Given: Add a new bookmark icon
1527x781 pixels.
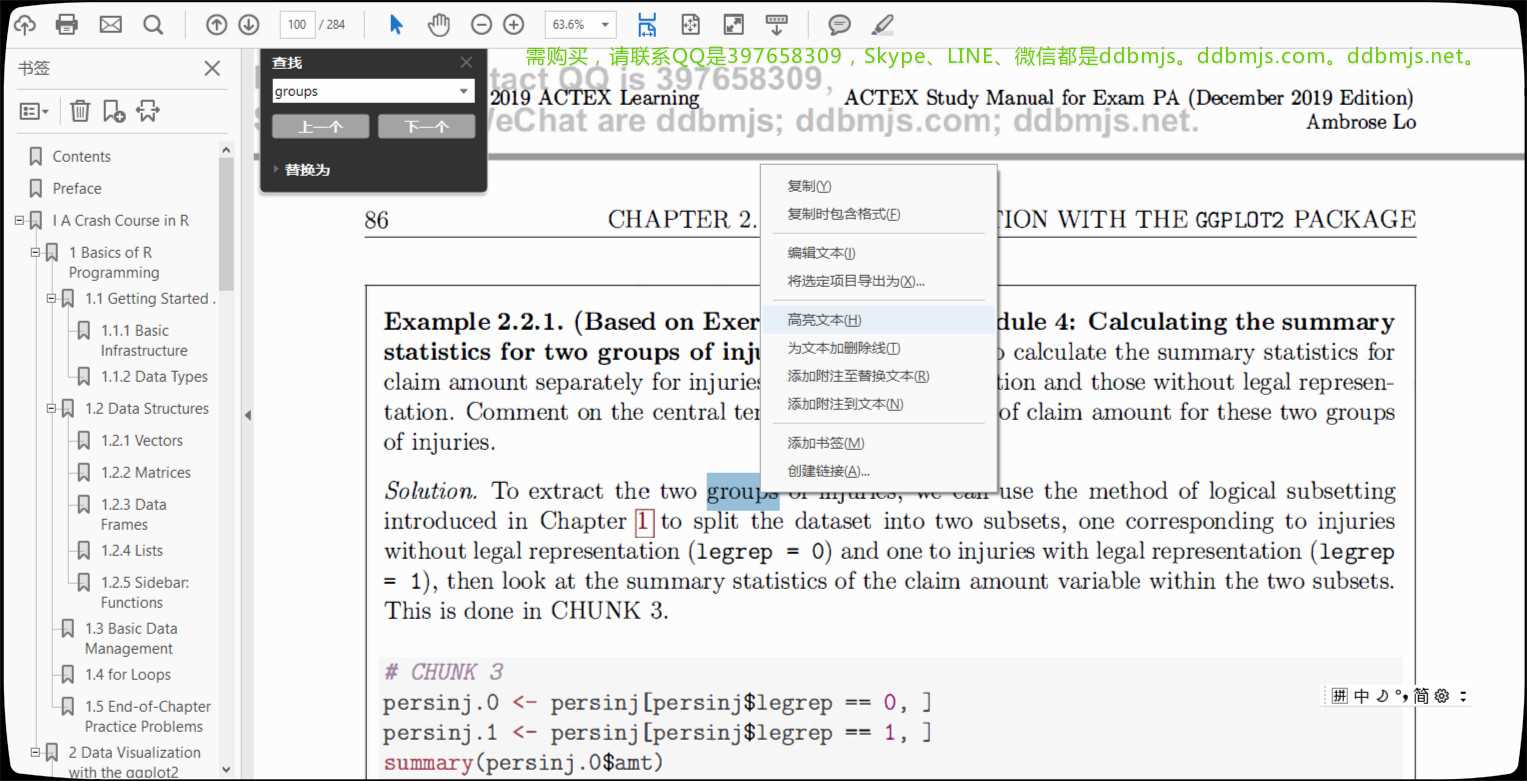Looking at the screenshot, I should pos(114,110).
